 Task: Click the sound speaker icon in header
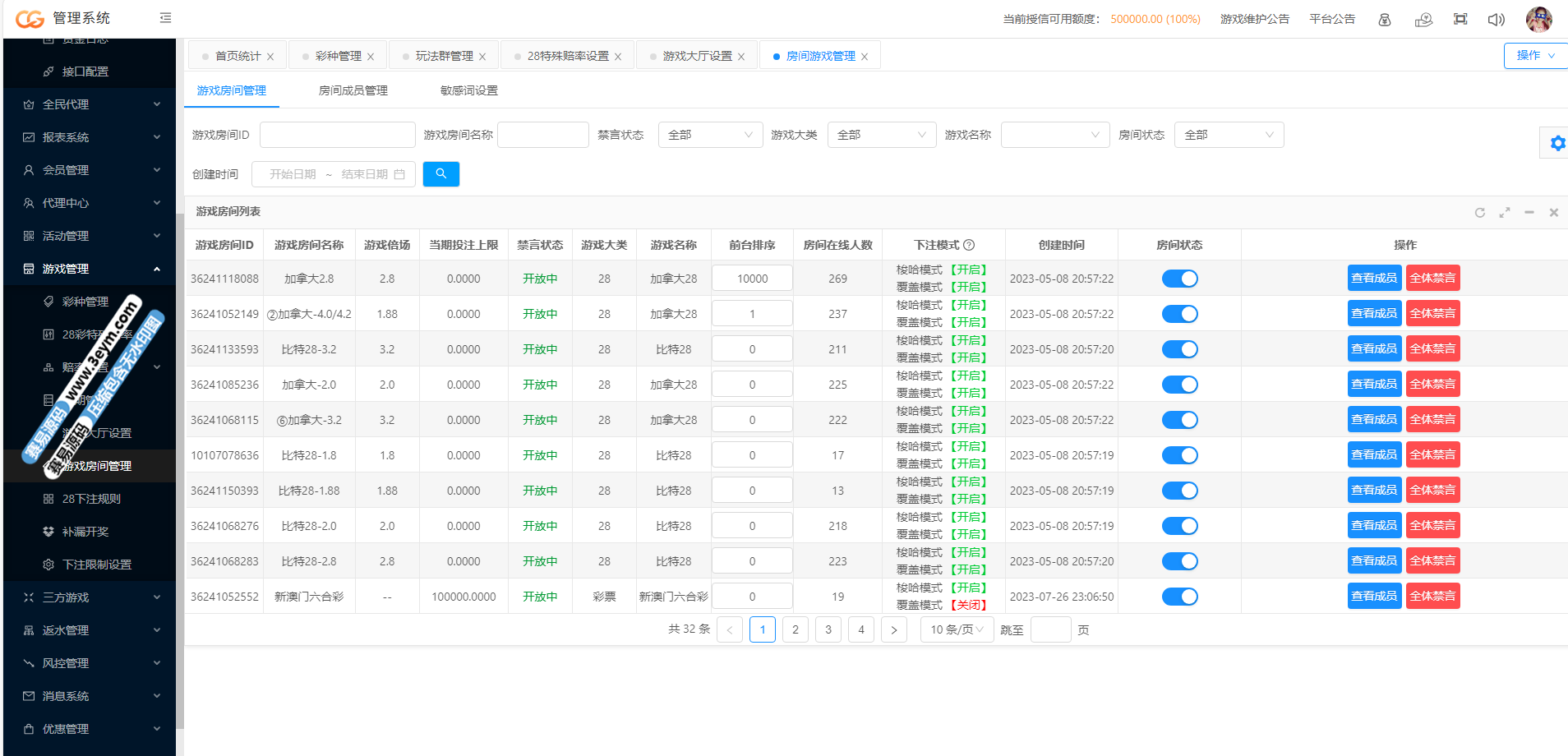pos(1496,19)
